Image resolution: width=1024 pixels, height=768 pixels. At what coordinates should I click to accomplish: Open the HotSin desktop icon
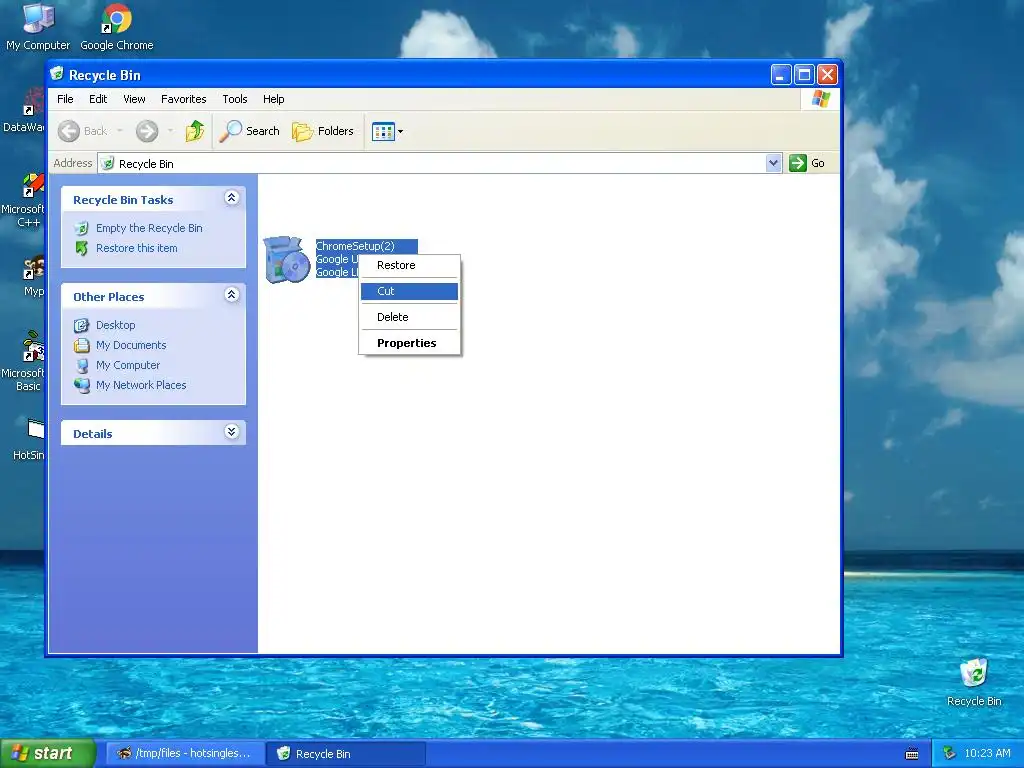30,439
